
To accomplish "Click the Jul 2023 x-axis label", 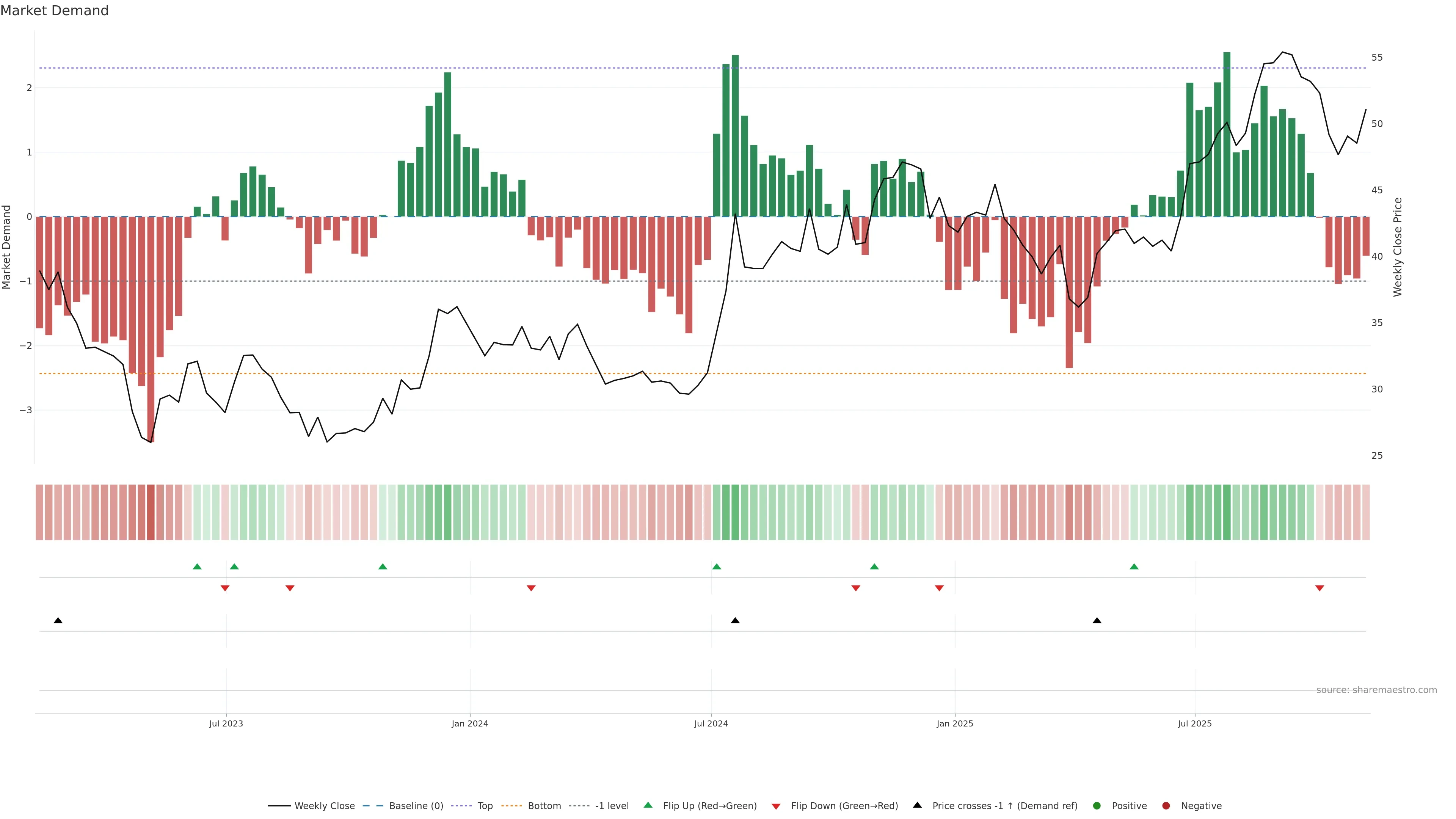I will pos(226,723).
